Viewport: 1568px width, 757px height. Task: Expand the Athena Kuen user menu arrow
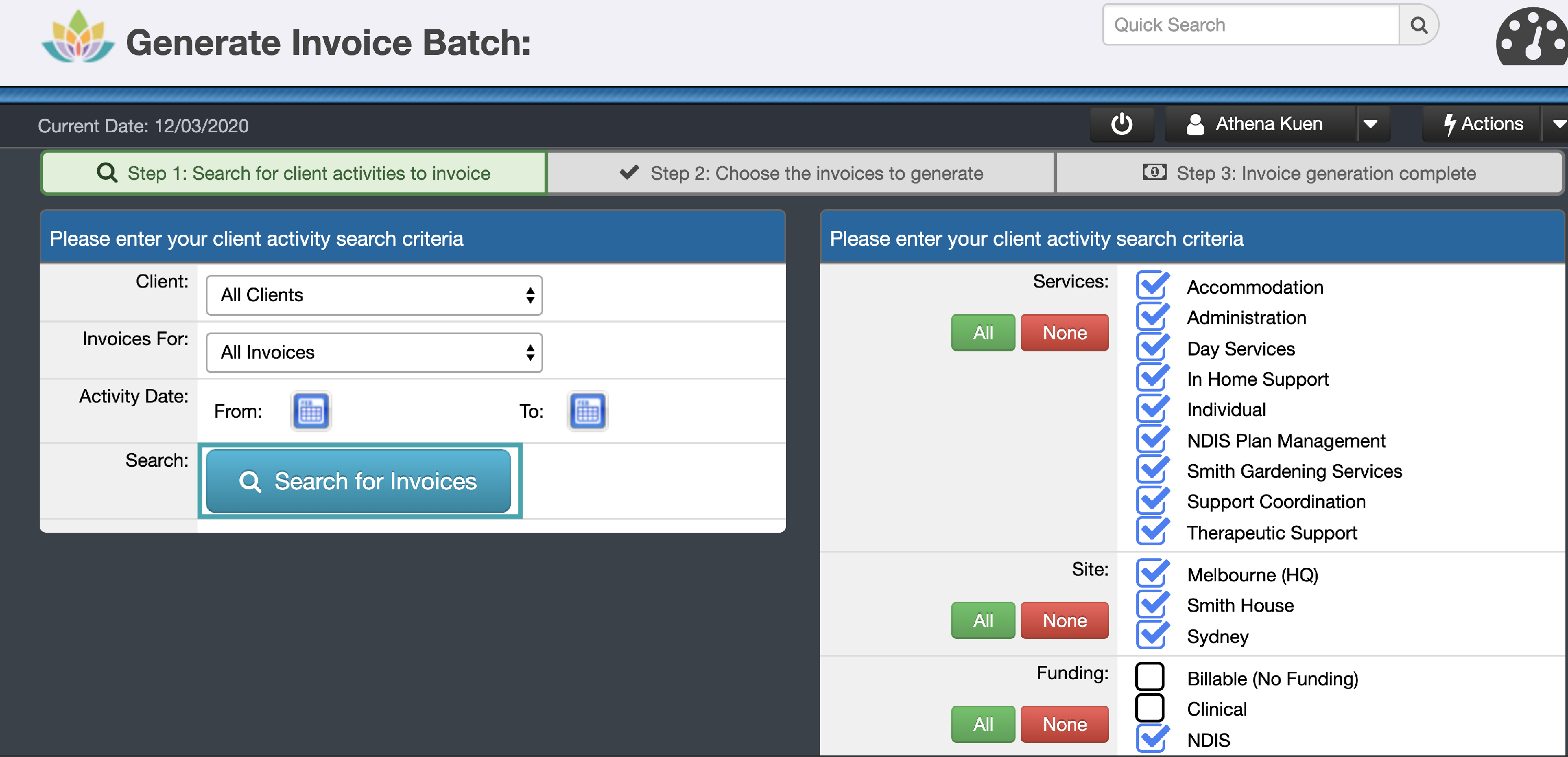[1372, 123]
